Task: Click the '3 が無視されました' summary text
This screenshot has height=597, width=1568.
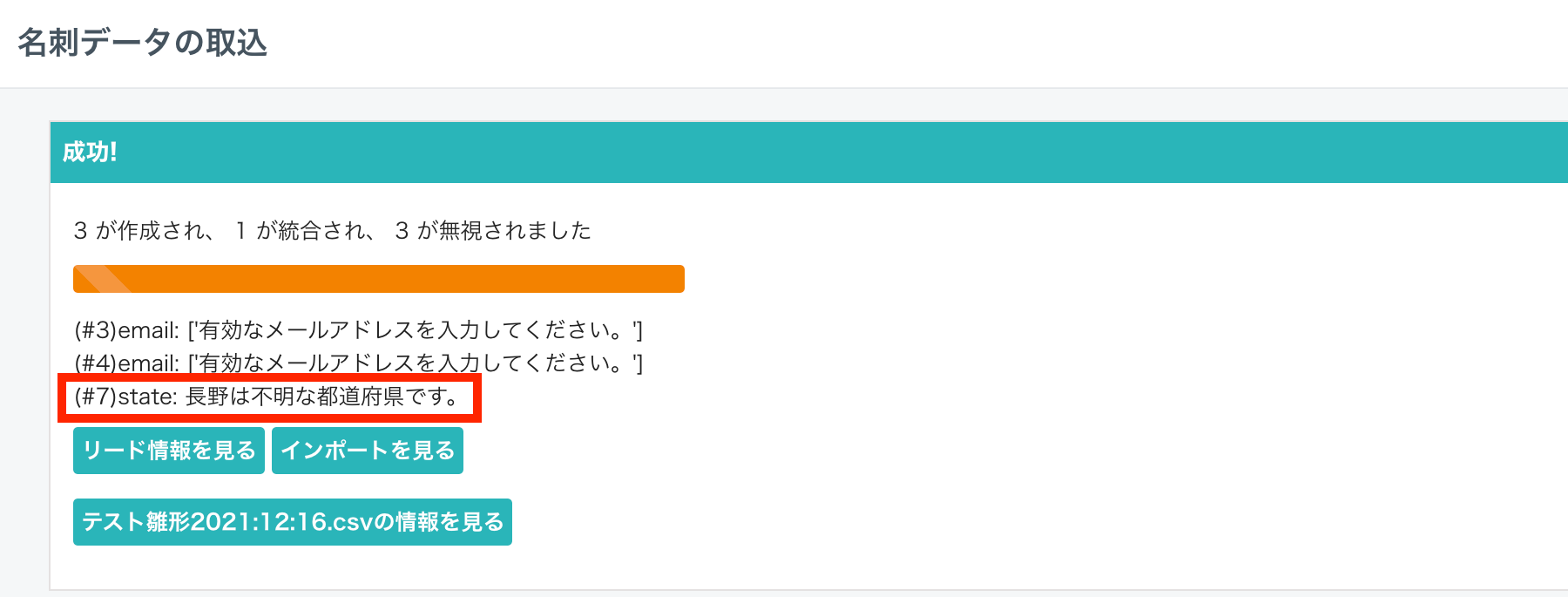Action: (x=493, y=231)
